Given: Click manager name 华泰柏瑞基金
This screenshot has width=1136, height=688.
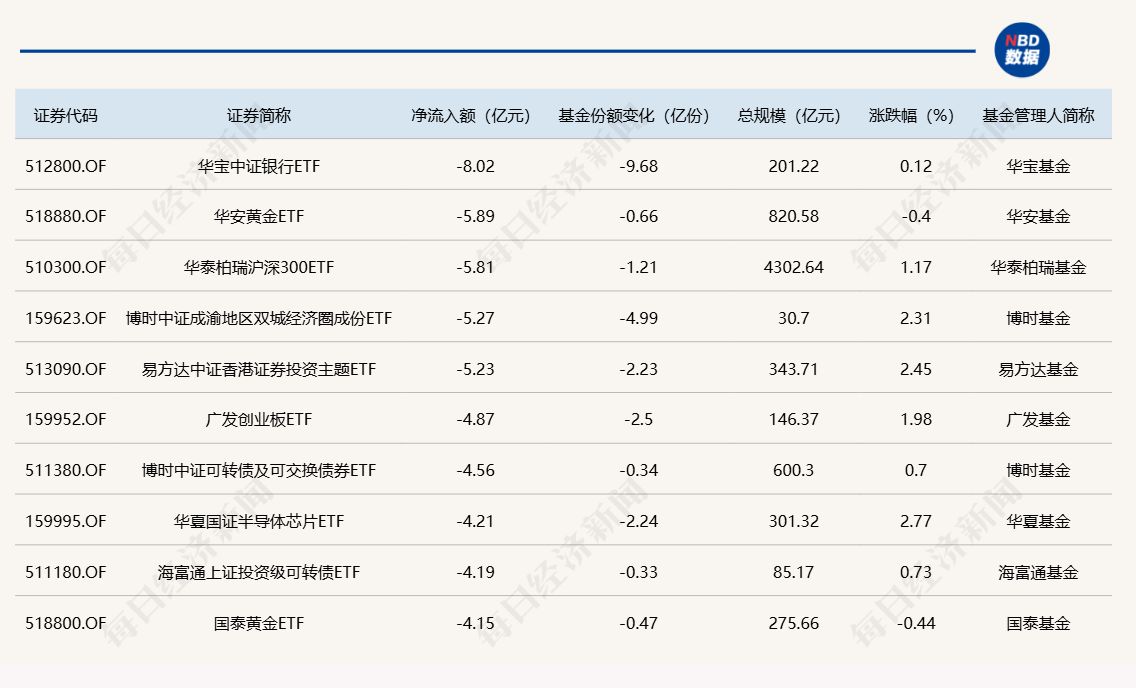Looking at the screenshot, I should point(1038,267).
